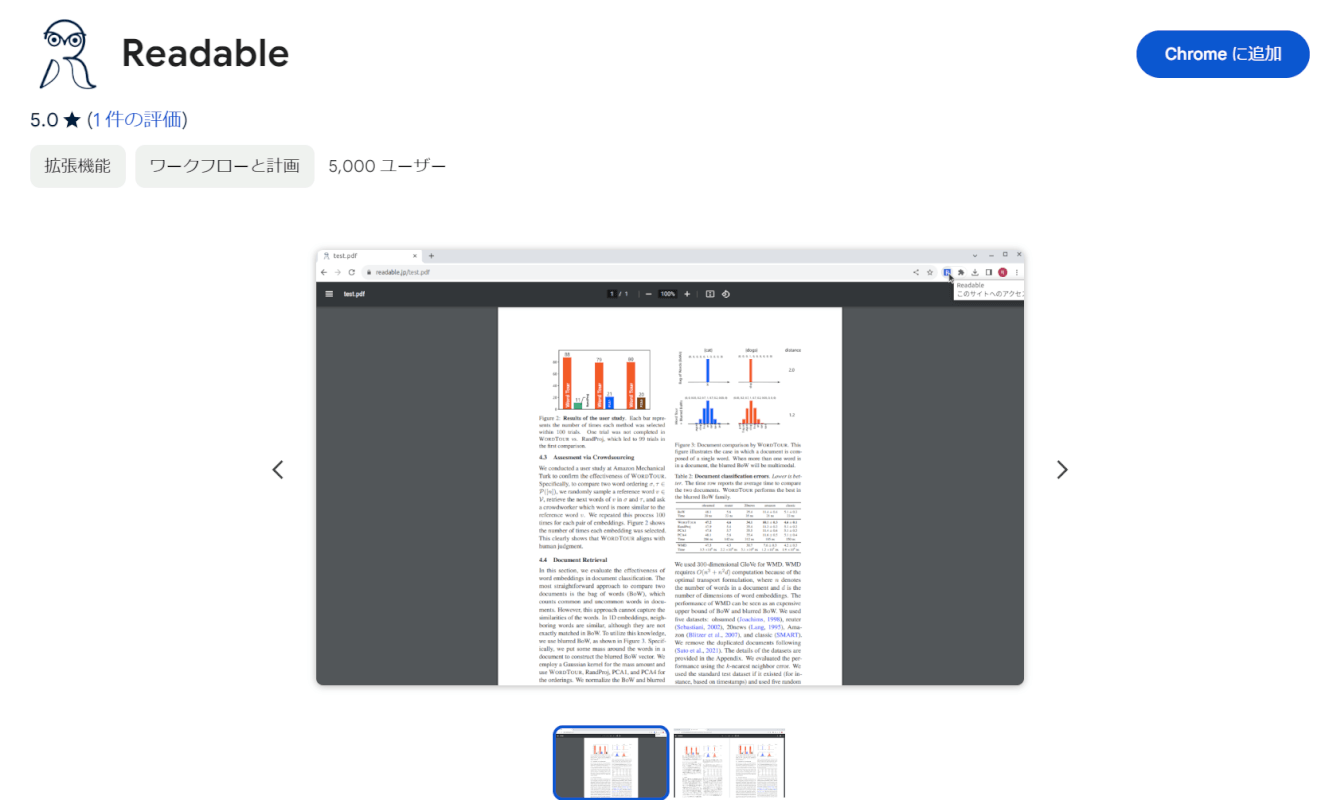This screenshot has width=1329, height=800.
Task: Show previous screenshot with left arrow
Action: click(x=278, y=469)
